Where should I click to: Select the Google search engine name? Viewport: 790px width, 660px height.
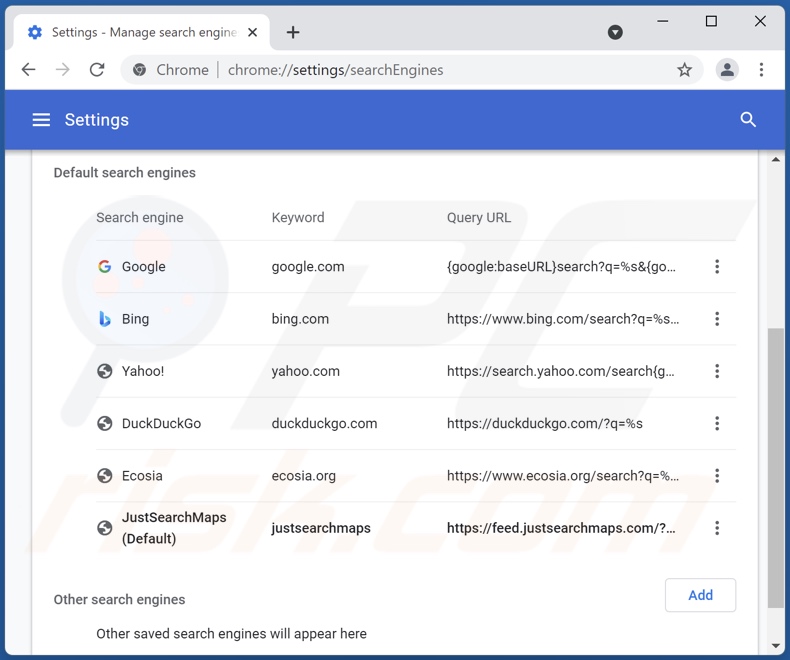[x=144, y=267]
